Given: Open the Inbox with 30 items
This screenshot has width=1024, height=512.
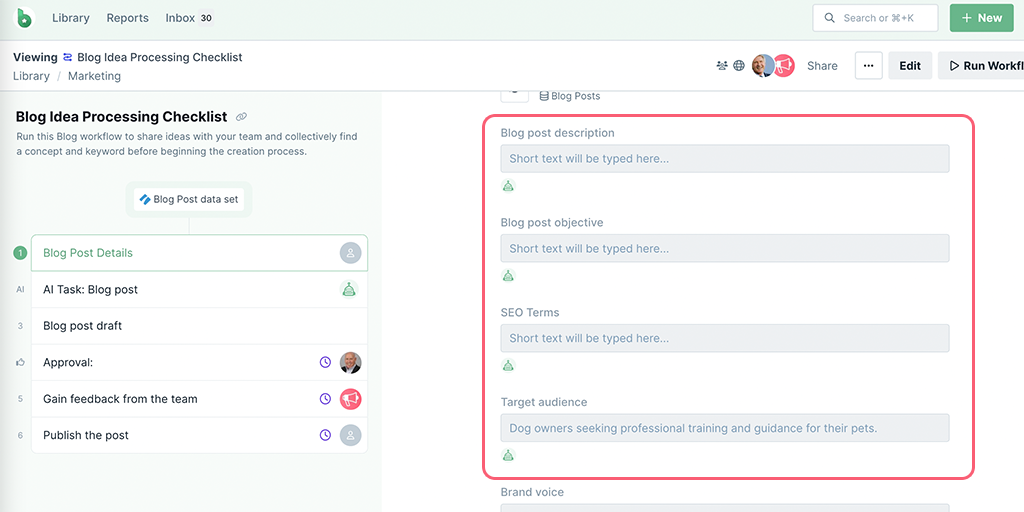Looking at the screenshot, I should pos(189,18).
